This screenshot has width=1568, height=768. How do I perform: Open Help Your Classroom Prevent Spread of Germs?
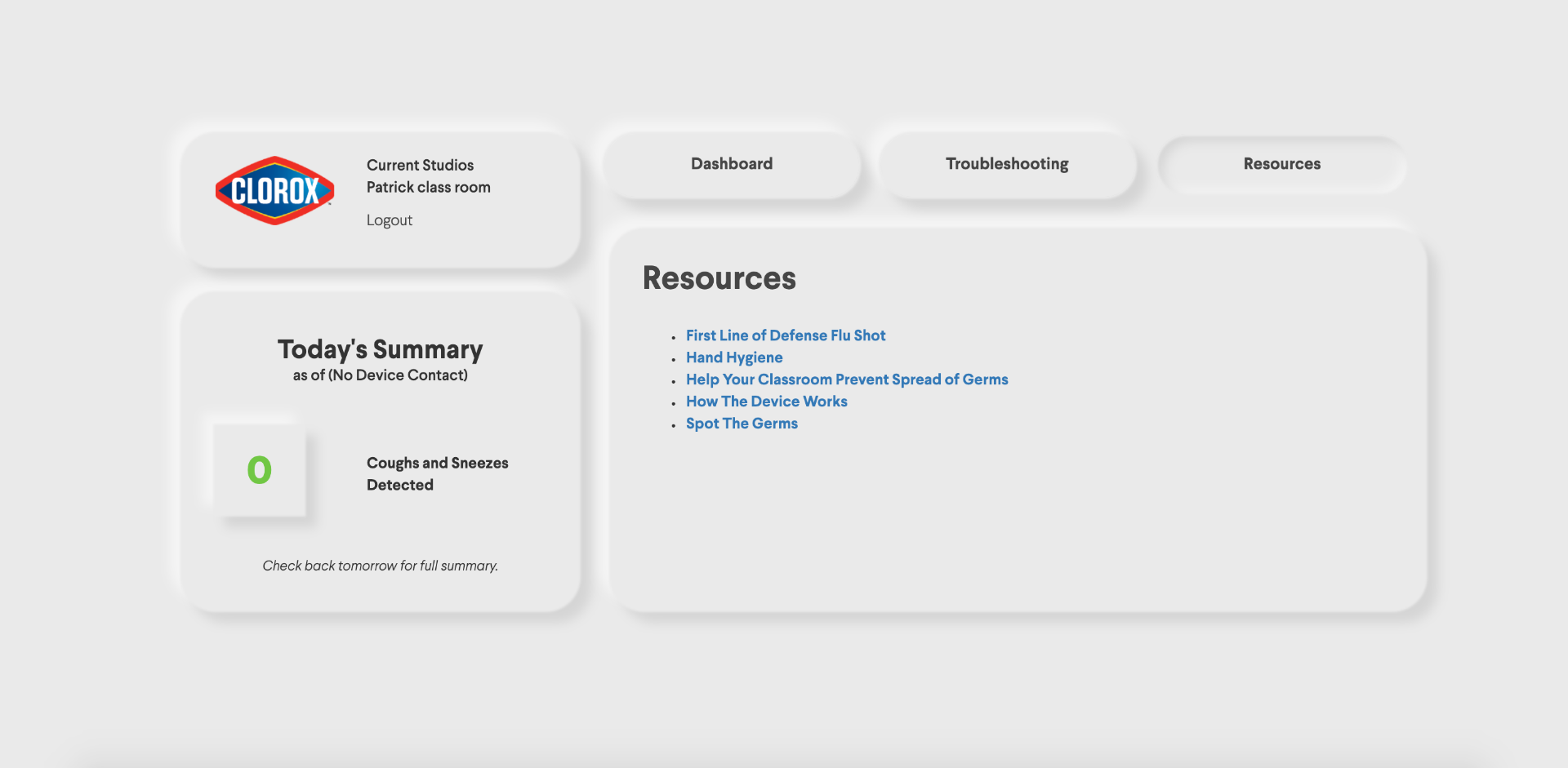(846, 380)
